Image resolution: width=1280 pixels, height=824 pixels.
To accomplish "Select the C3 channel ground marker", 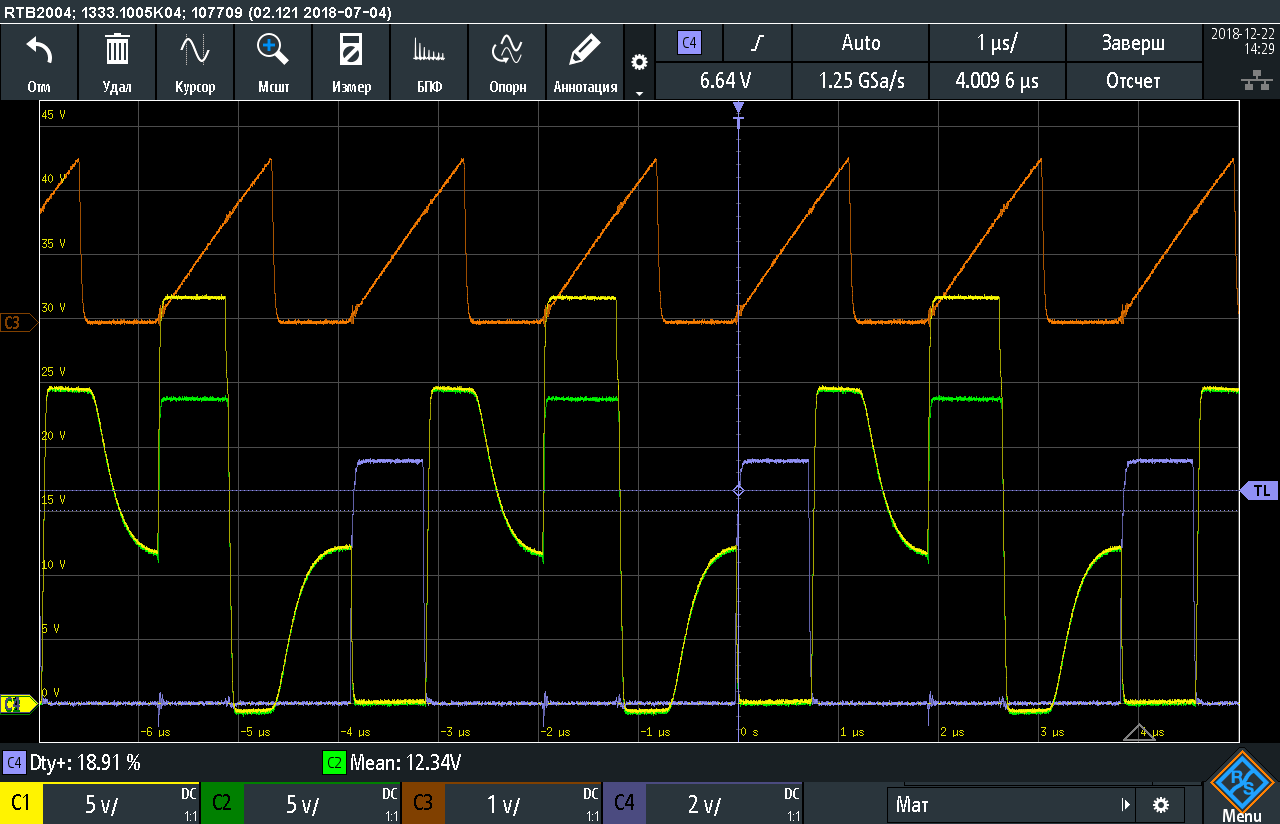I will pos(19,323).
